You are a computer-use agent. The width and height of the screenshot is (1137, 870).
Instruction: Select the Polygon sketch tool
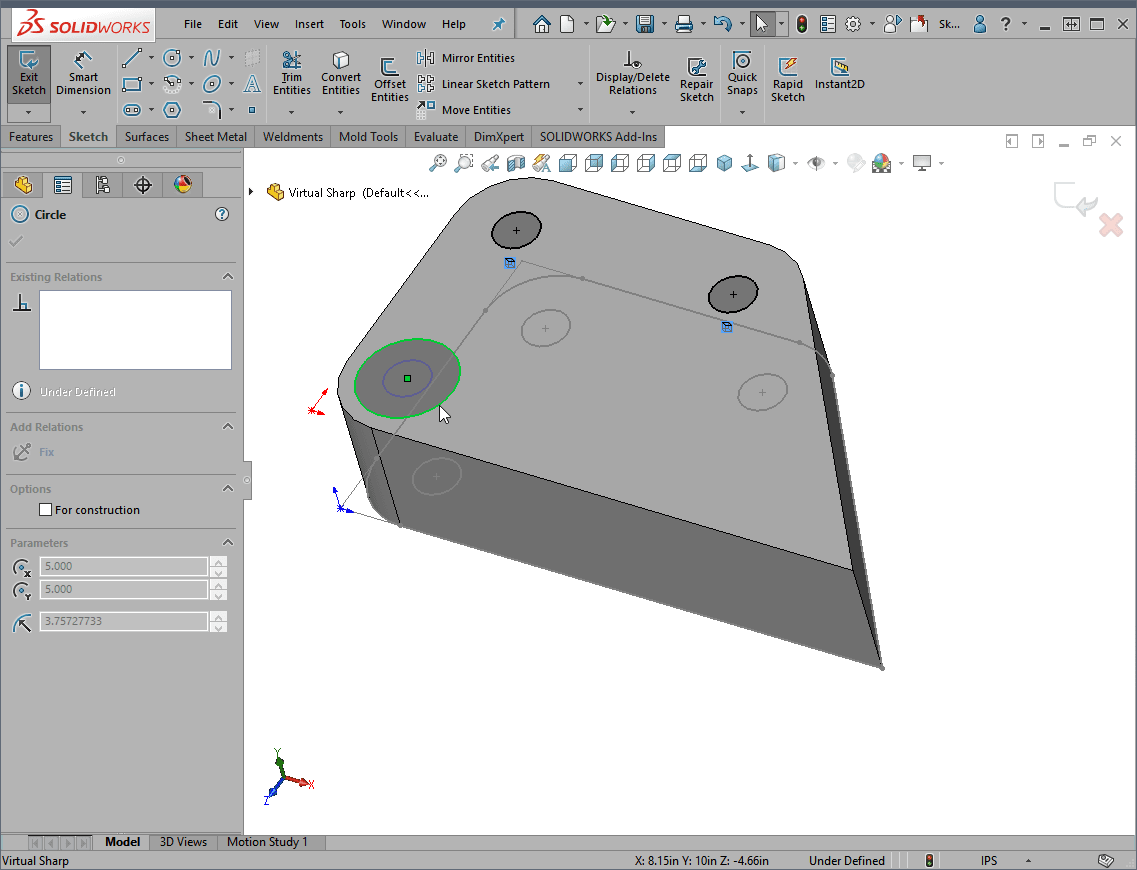[x=172, y=110]
